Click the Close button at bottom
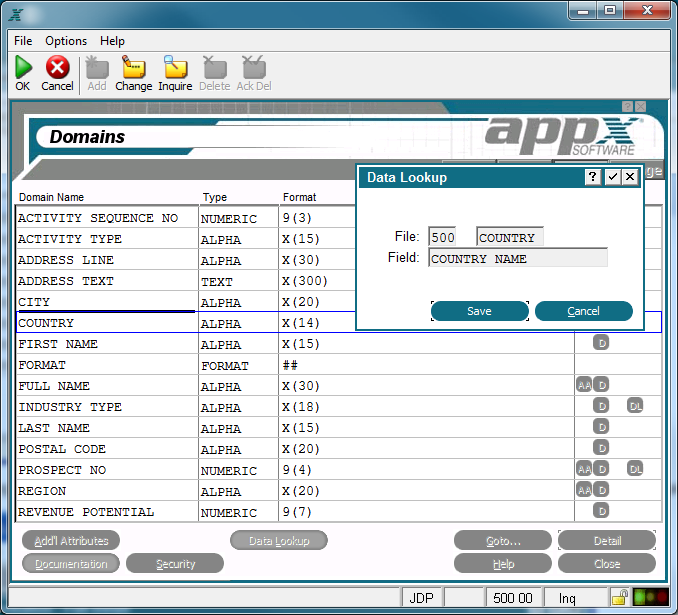This screenshot has width=678, height=615. tap(607, 564)
